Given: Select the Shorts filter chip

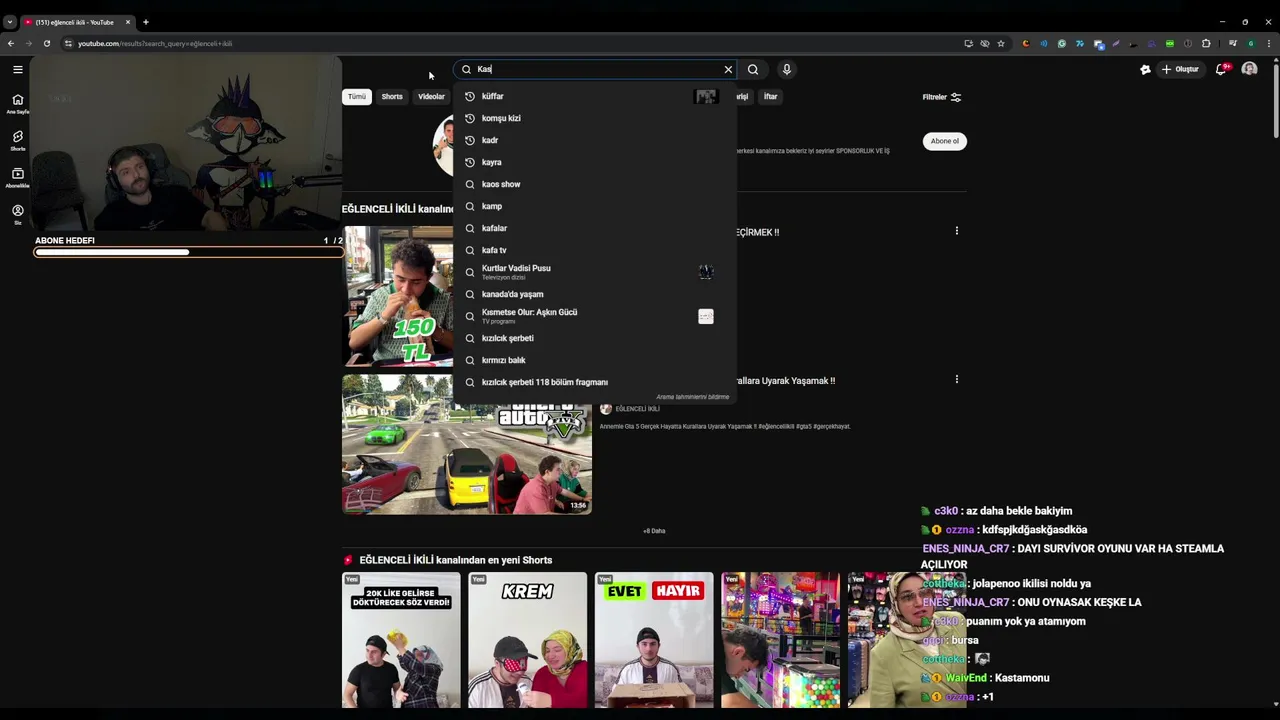Looking at the screenshot, I should point(392,97).
